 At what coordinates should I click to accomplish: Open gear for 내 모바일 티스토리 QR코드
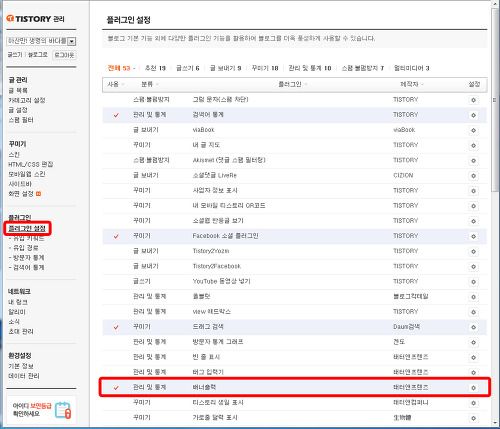click(473, 206)
